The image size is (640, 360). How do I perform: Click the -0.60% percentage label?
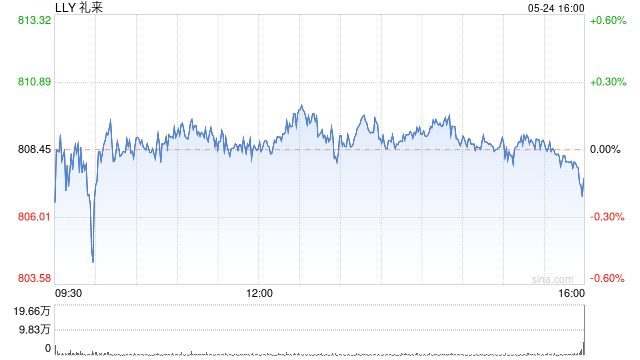[607, 278]
